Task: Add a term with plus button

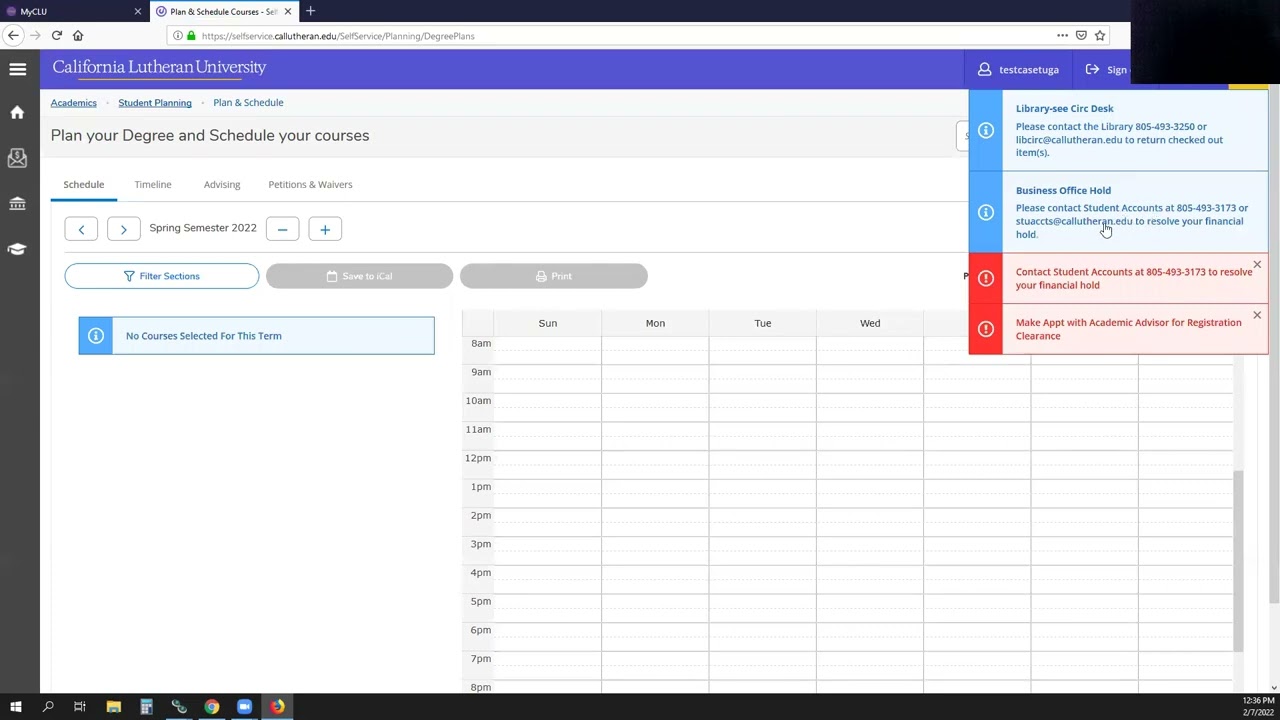Action: click(325, 229)
